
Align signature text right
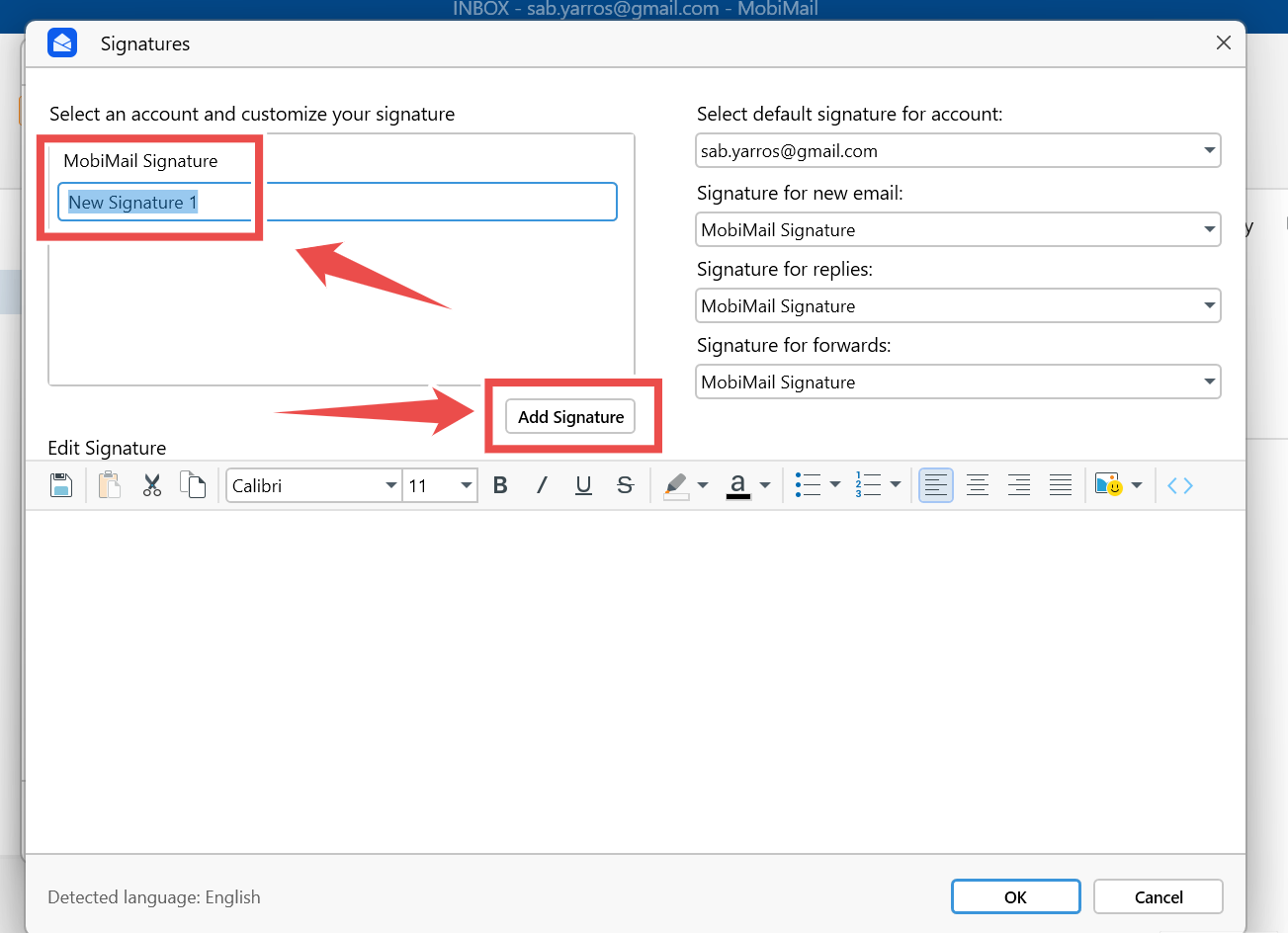(x=1019, y=485)
